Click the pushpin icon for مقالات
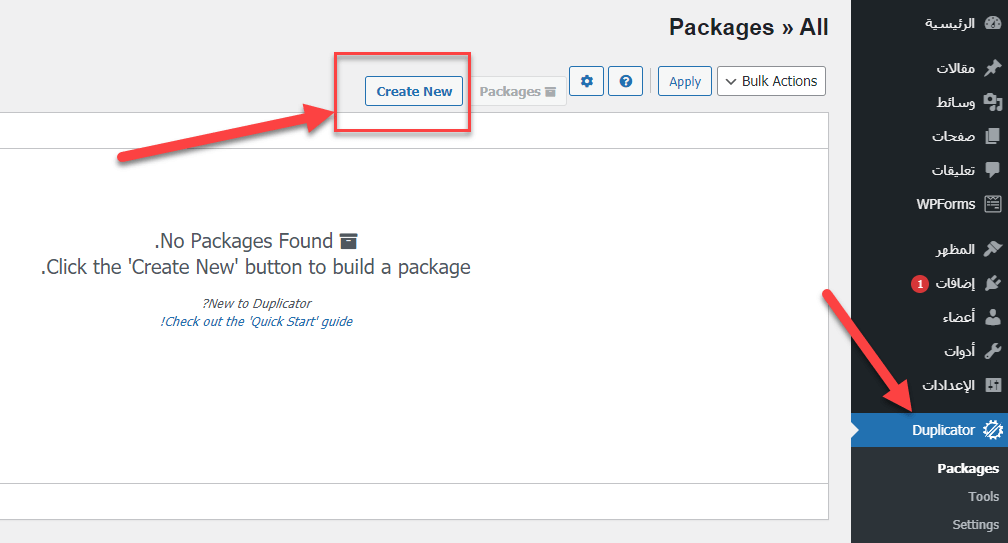This screenshot has width=1008, height=543. [992, 68]
